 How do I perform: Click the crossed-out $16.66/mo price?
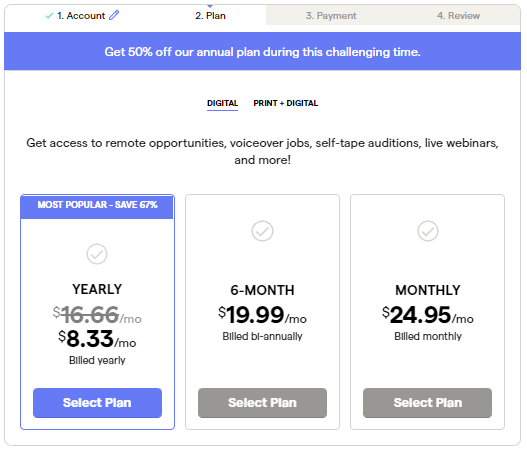pos(97,315)
